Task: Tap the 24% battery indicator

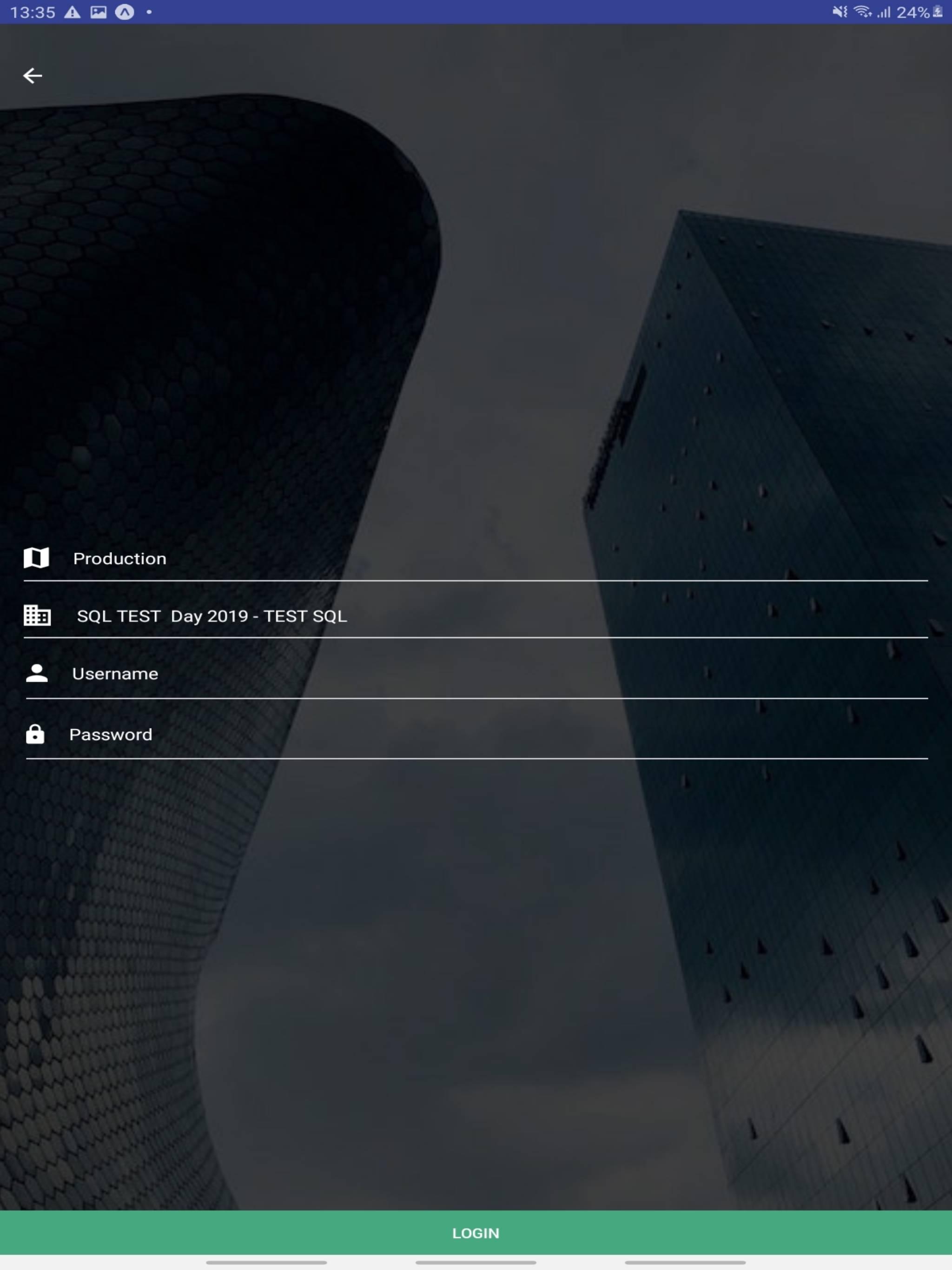Action: tap(920, 12)
